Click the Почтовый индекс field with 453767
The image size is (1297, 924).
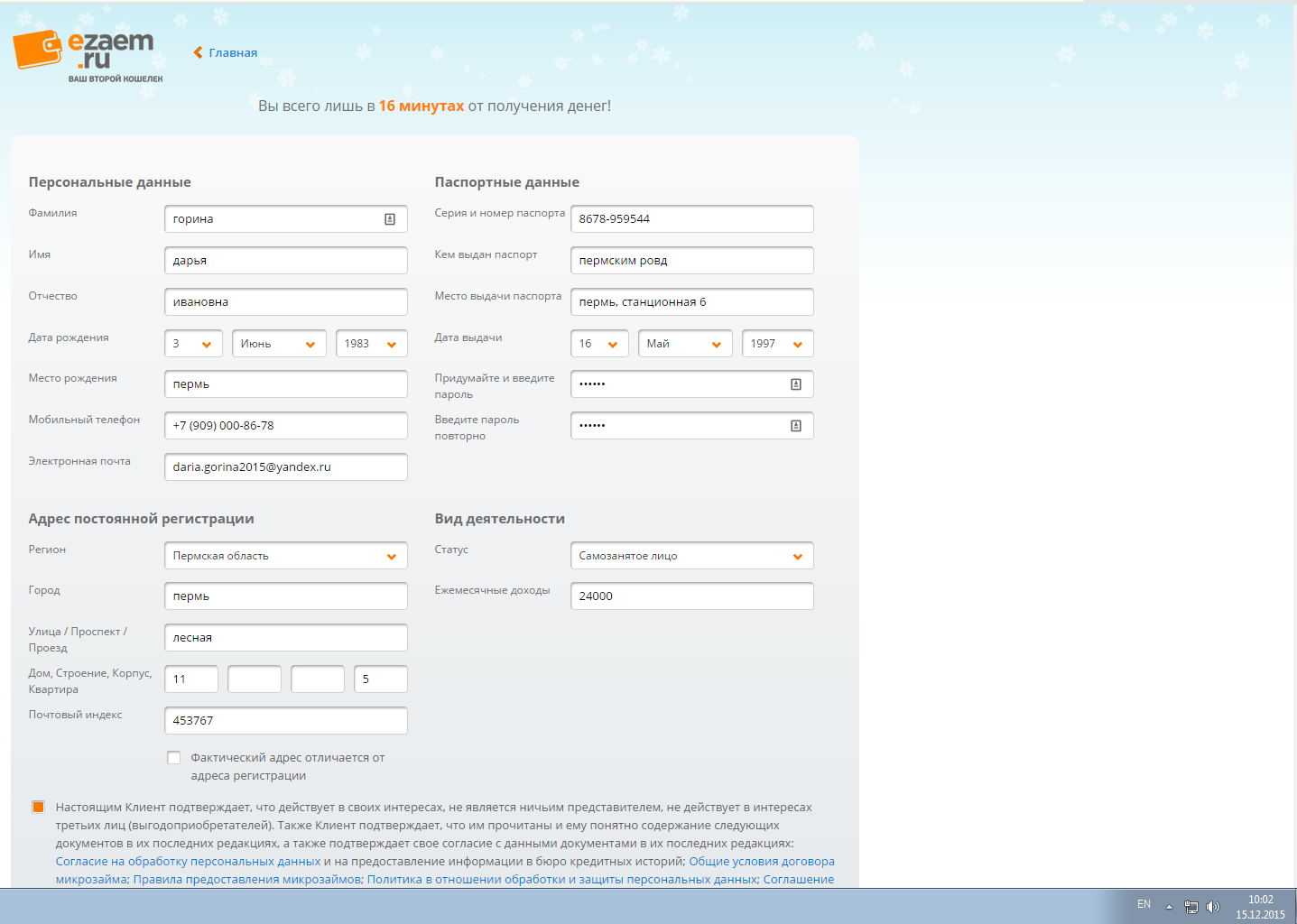pos(286,721)
